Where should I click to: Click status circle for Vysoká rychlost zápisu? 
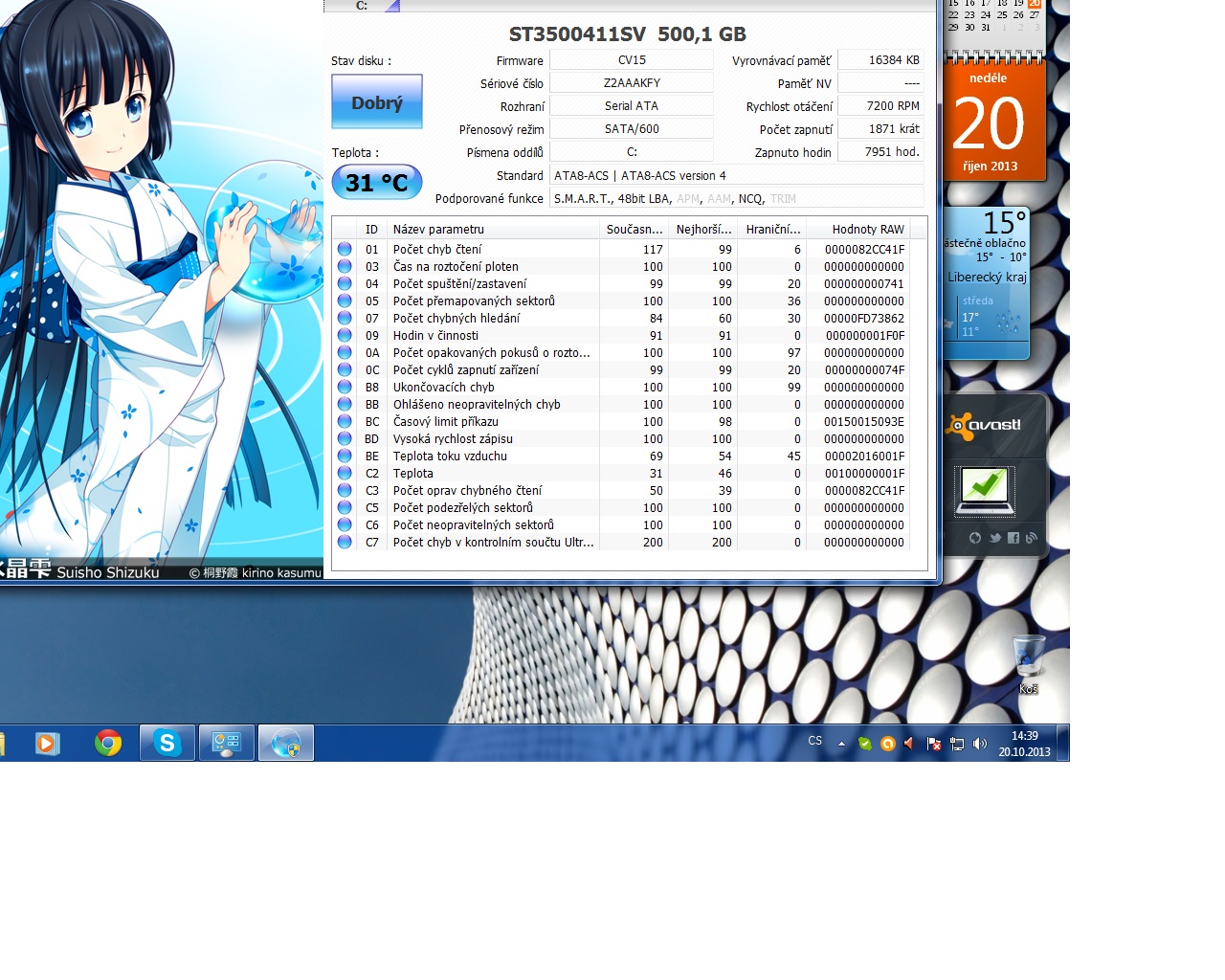345,438
